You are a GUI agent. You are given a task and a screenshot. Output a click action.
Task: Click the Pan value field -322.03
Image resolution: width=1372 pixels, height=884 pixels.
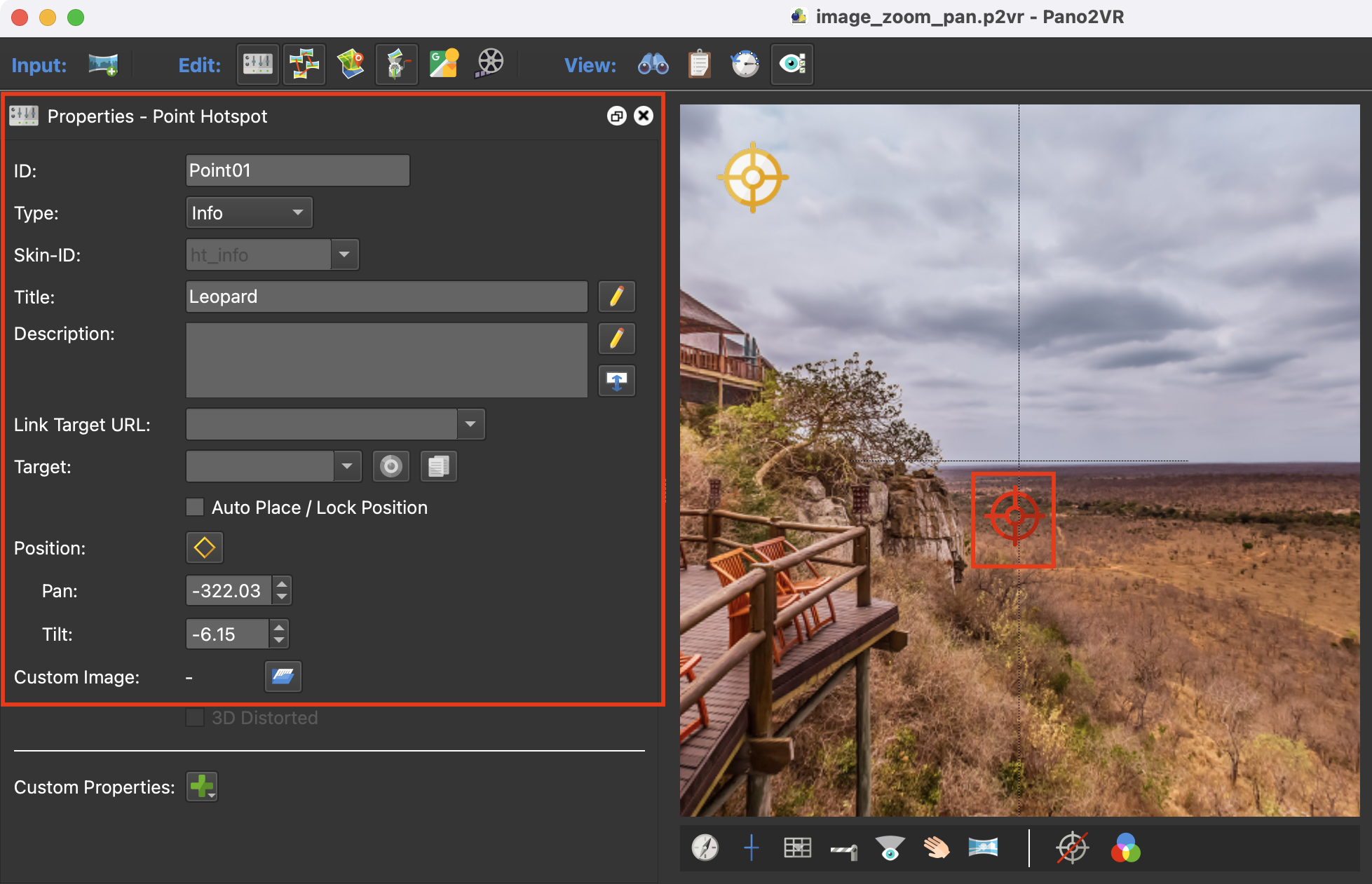[229, 590]
